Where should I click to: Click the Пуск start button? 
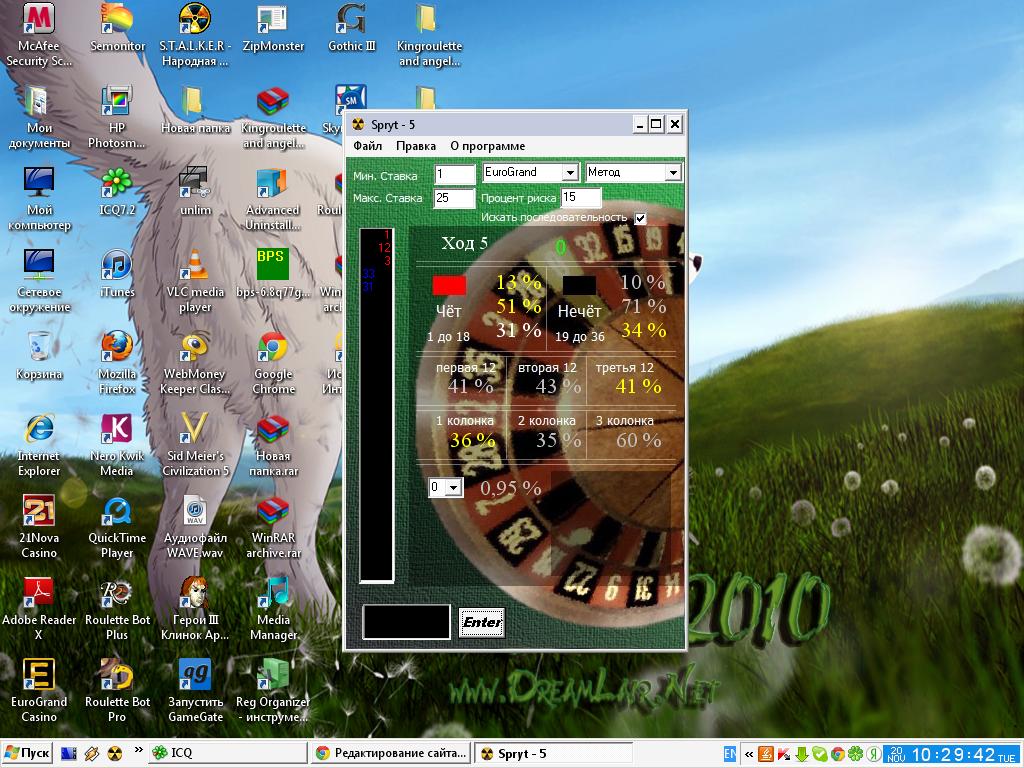(27, 753)
